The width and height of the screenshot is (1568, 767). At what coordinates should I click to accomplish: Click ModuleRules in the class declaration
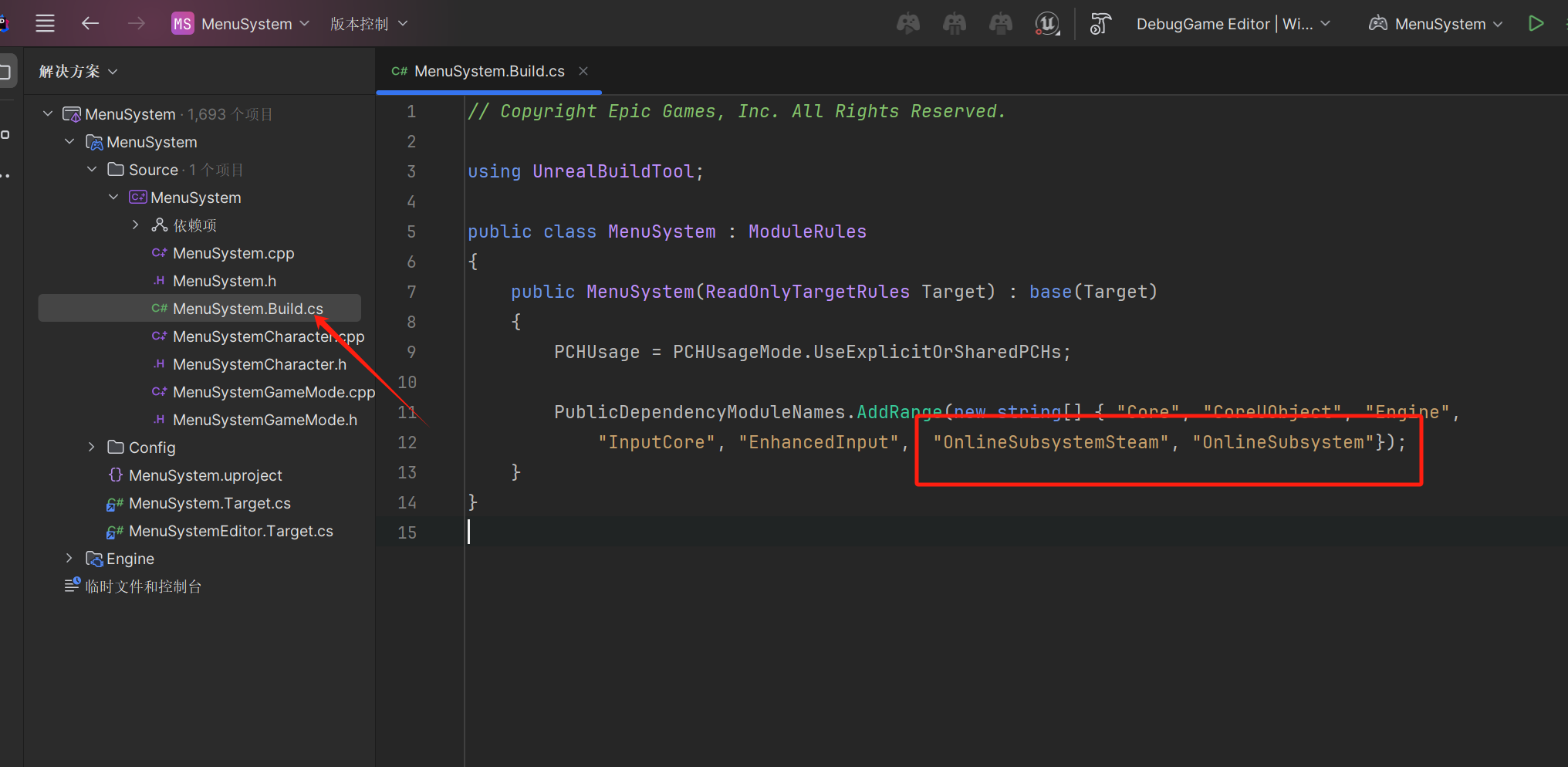click(807, 231)
